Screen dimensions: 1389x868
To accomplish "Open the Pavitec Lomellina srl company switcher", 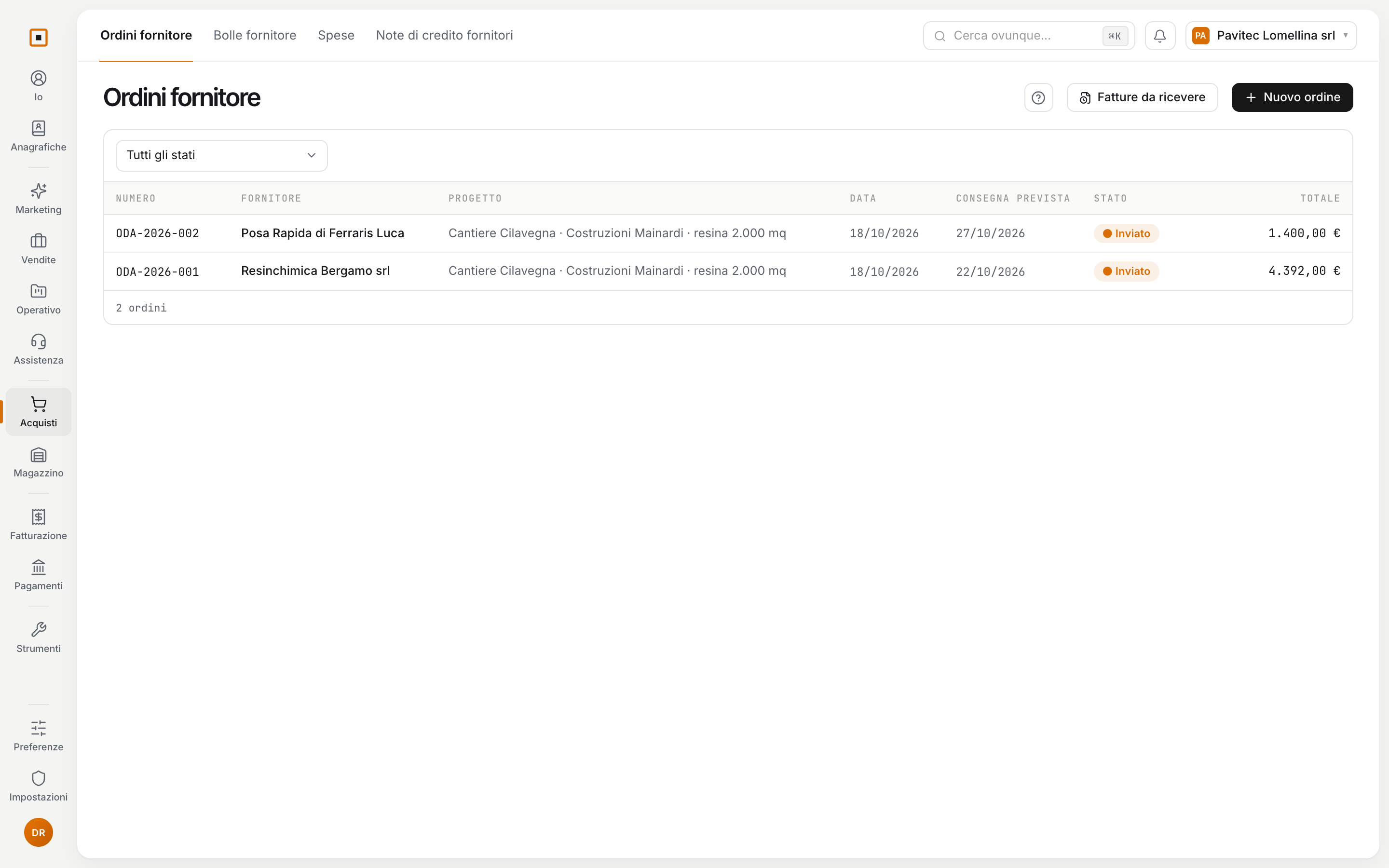I will point(1271,36).
